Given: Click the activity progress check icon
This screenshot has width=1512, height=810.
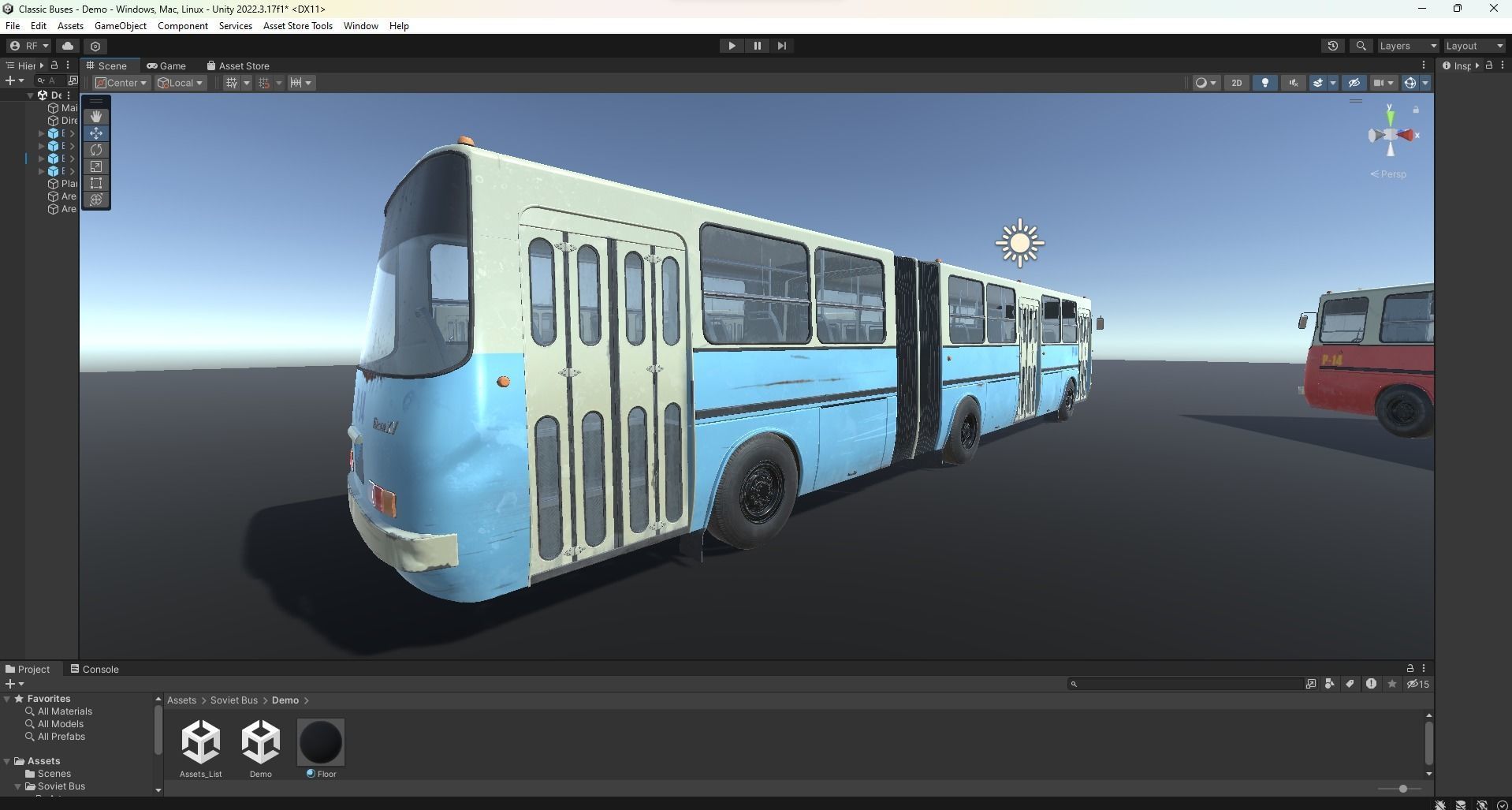Looking at the screenshot, I should point(1503,804).
